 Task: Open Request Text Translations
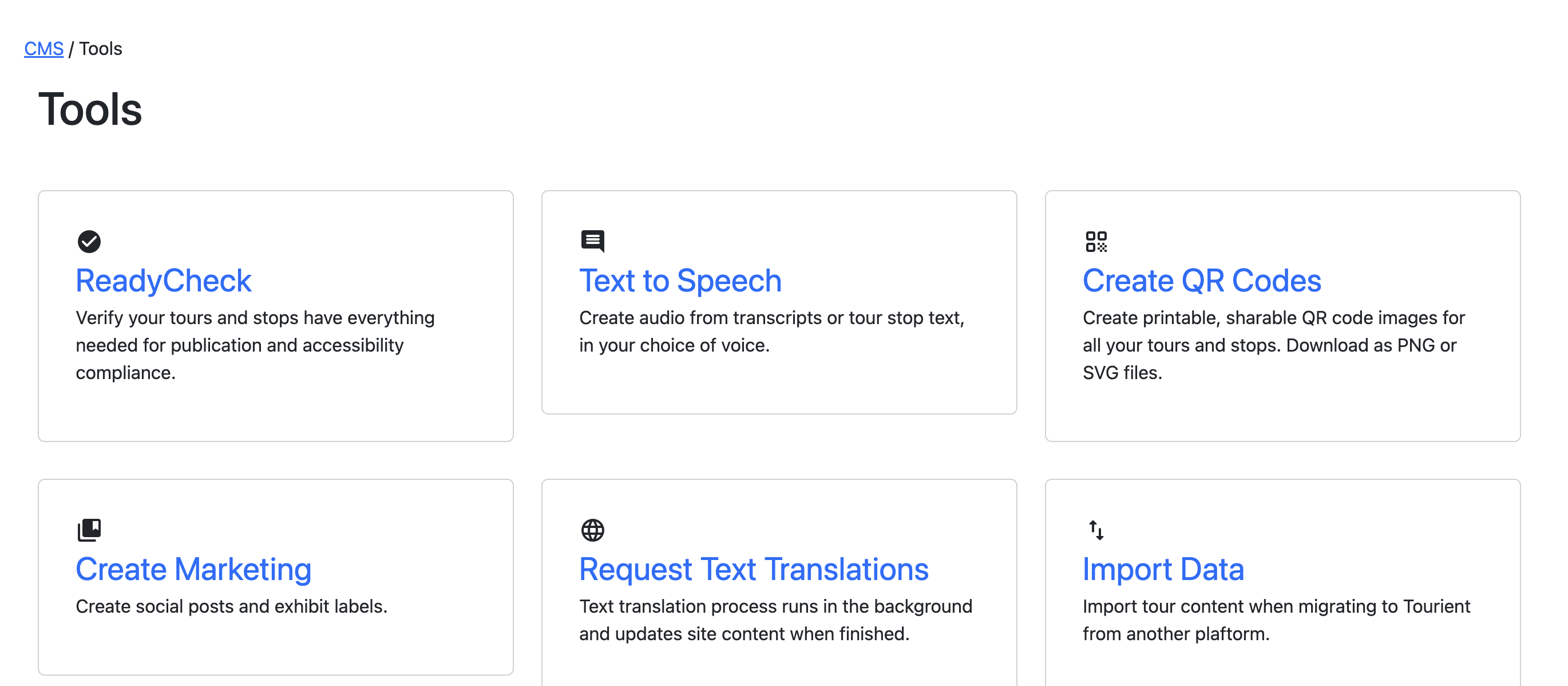754,570
